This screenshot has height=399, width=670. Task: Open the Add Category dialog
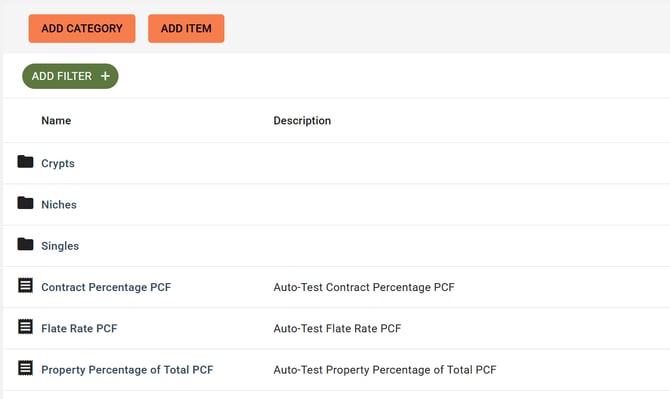coord(82,29)
